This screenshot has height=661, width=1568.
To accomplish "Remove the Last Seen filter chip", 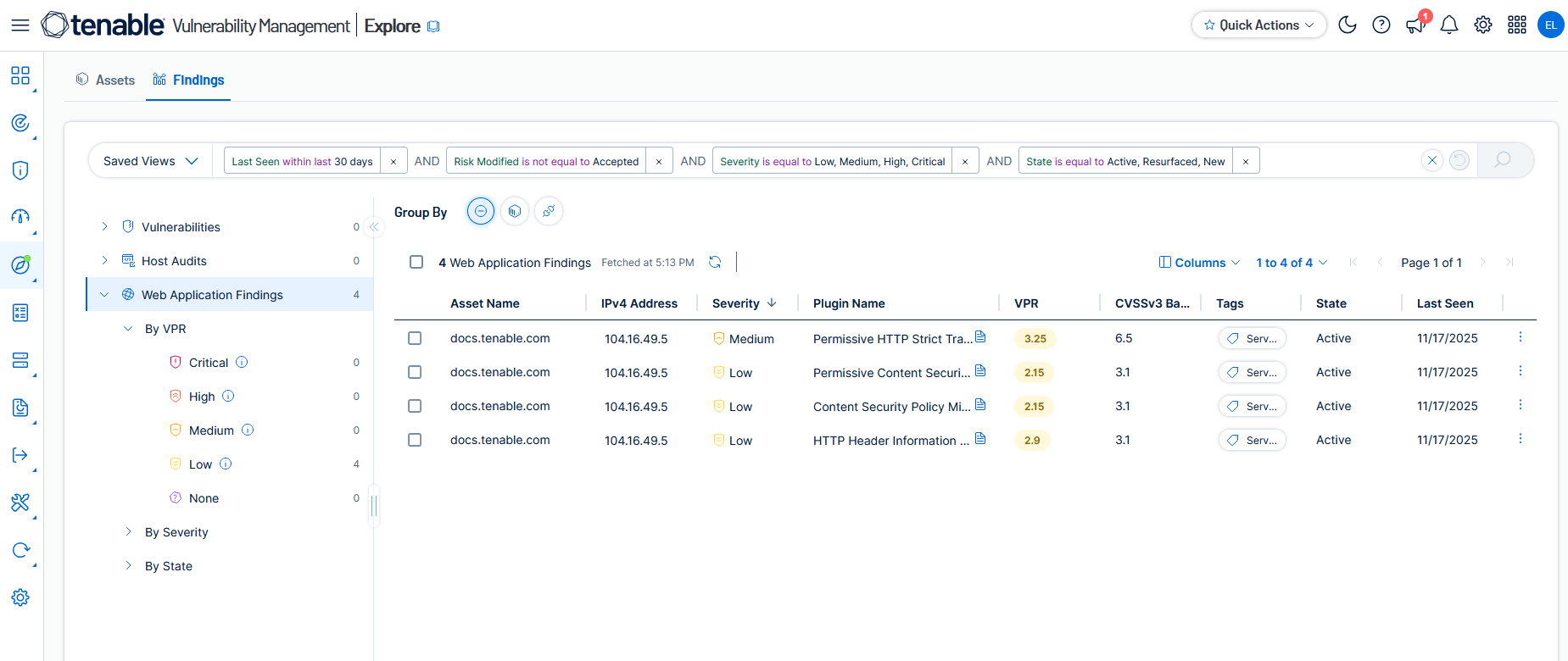I will (x=393, y=162).
